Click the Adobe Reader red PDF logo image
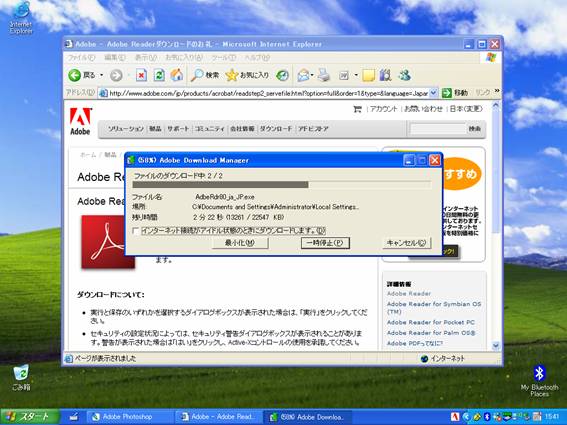This screenshot has height=425, width=567. coord(108,242)
